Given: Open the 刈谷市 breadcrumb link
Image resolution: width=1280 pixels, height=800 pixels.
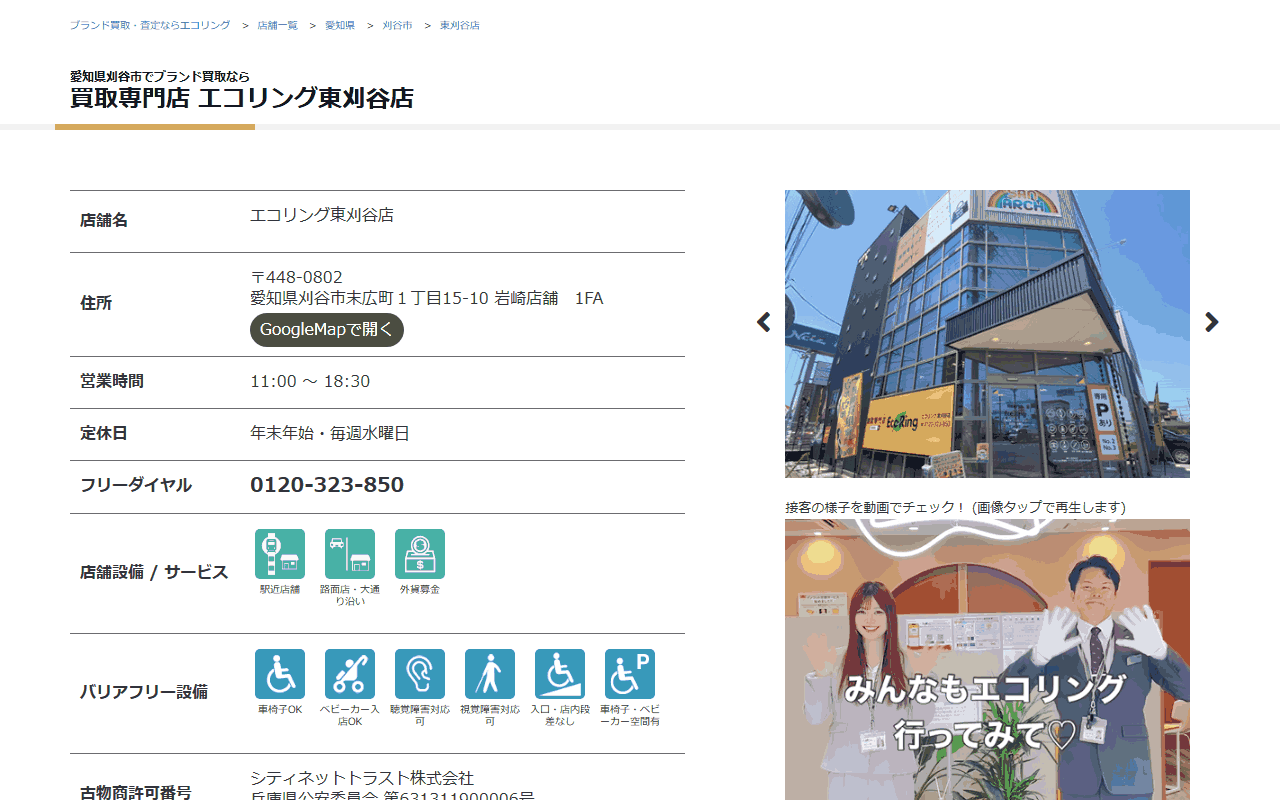Looking at the screenshot, I should (x=397, y=25).
